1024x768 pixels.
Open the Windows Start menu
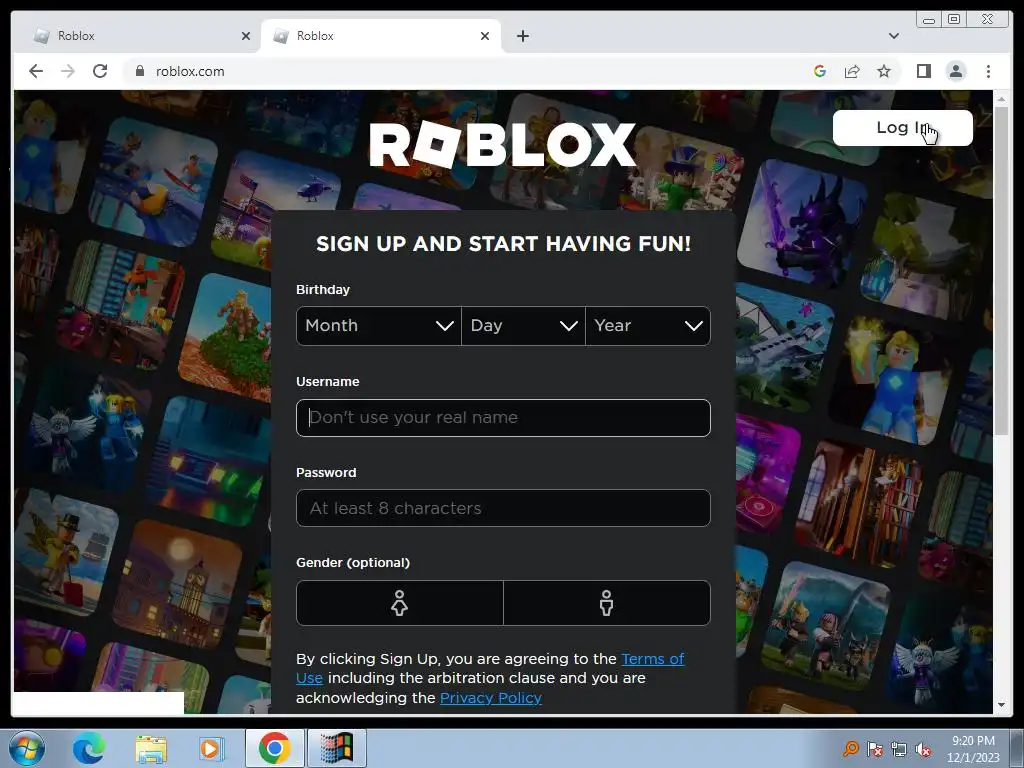pyautogui.click(x=26, y=748)
